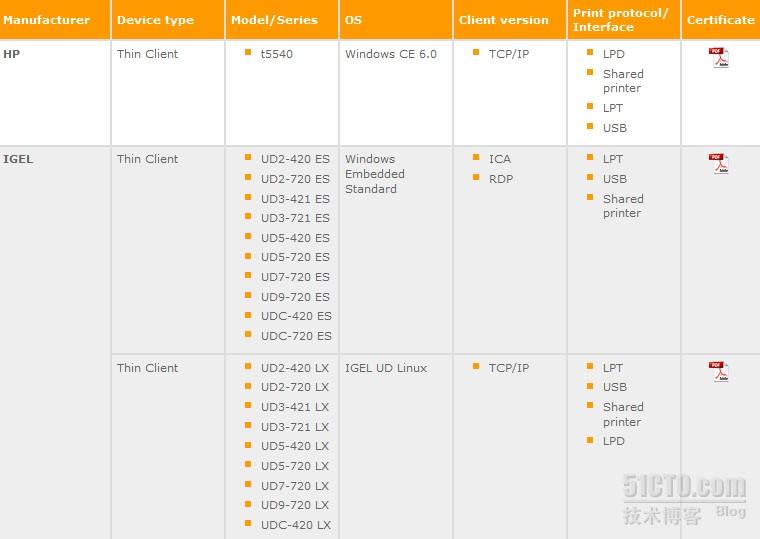The image size is (760, 539).
Task: Click the UDC-420 LX model entry
Action: coord(296,525)
